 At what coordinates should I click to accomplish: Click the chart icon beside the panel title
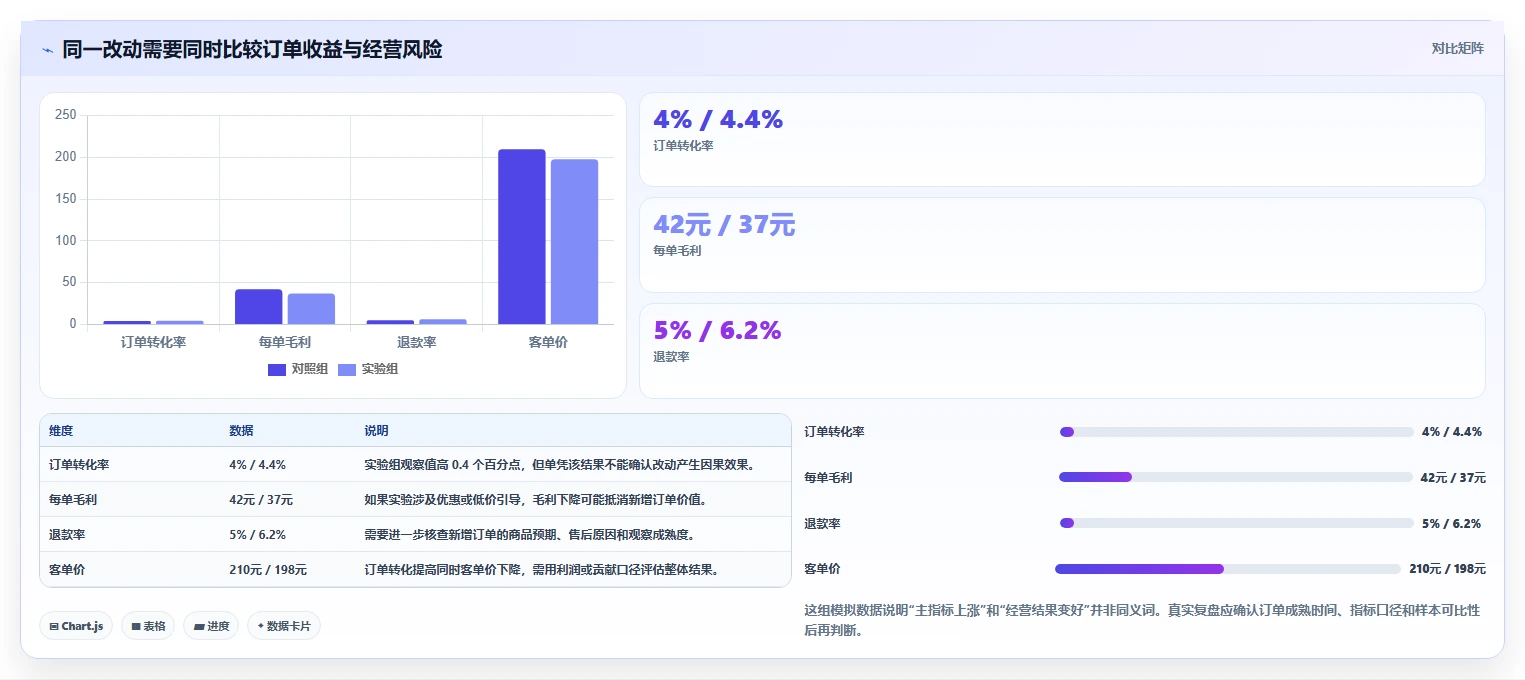[x=47, y=49]
